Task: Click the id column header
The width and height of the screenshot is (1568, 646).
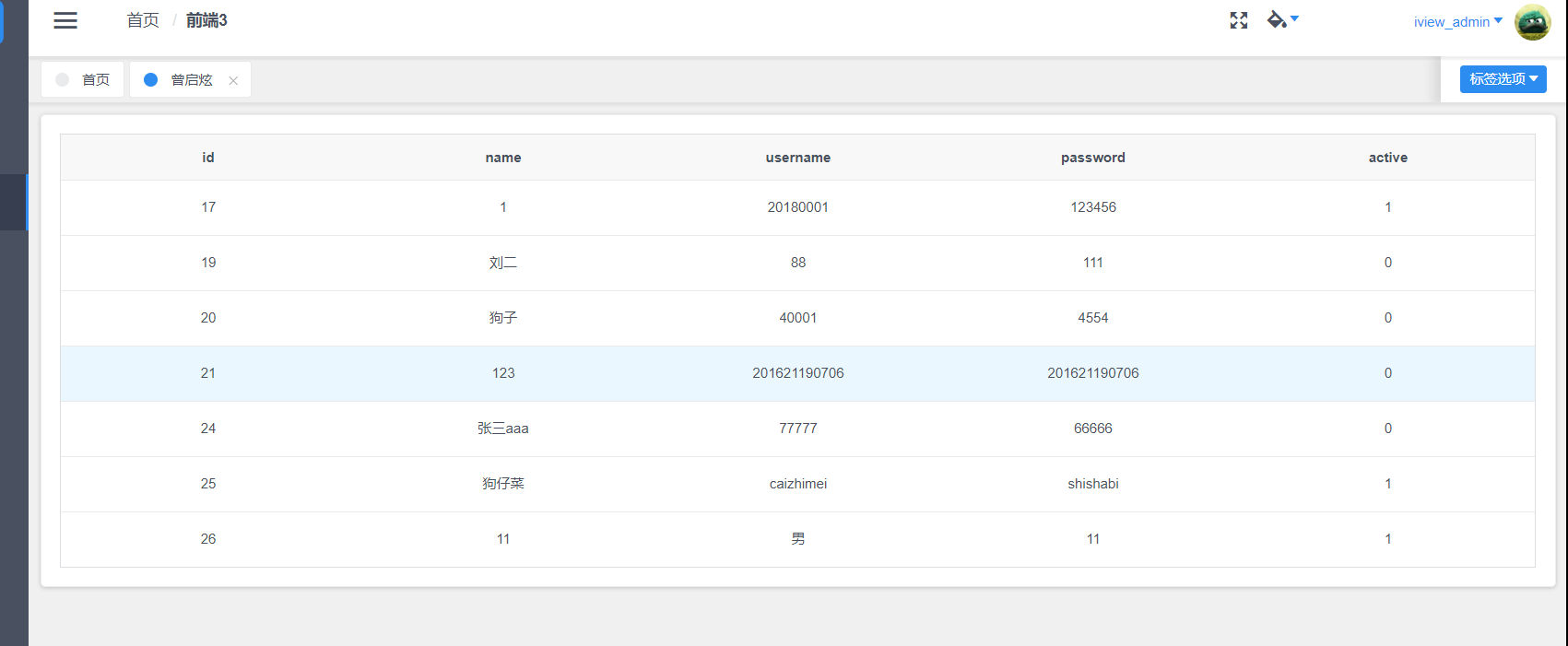Action: tap(208, 158)
